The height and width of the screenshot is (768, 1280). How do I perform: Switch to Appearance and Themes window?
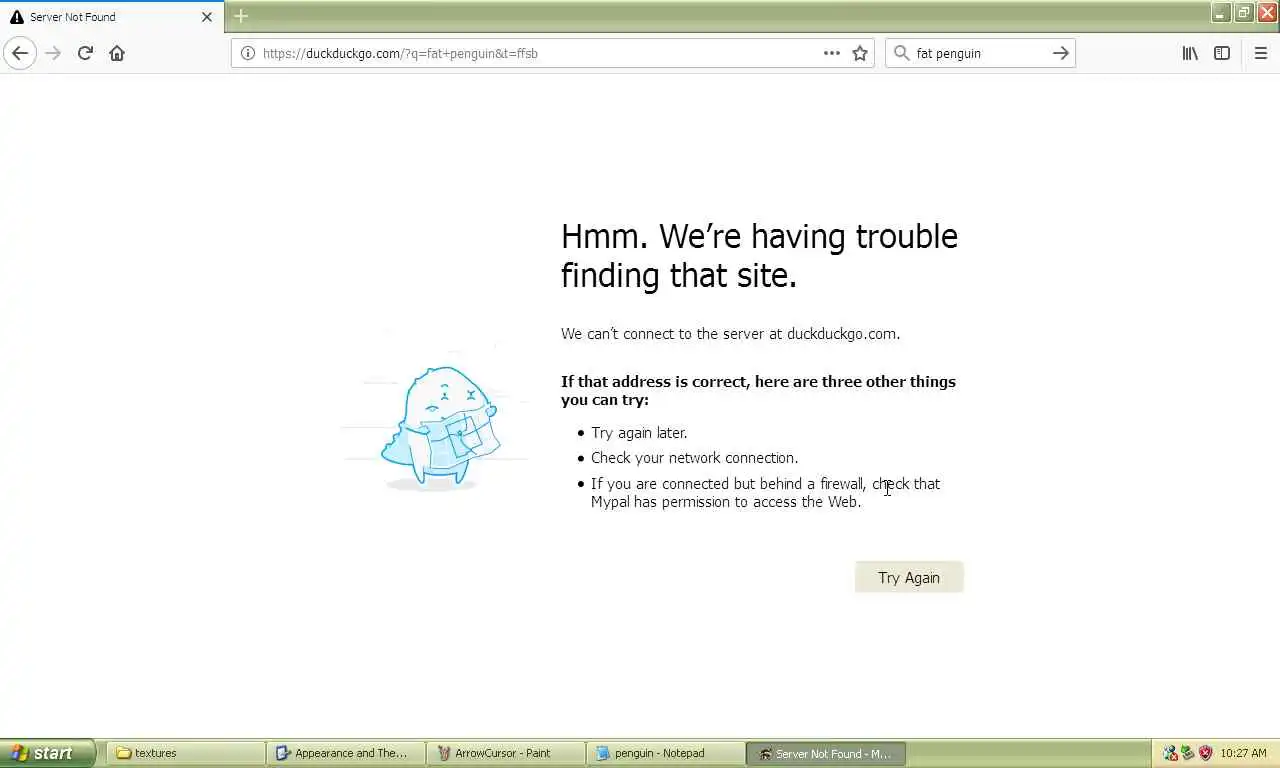pos(346,753)
